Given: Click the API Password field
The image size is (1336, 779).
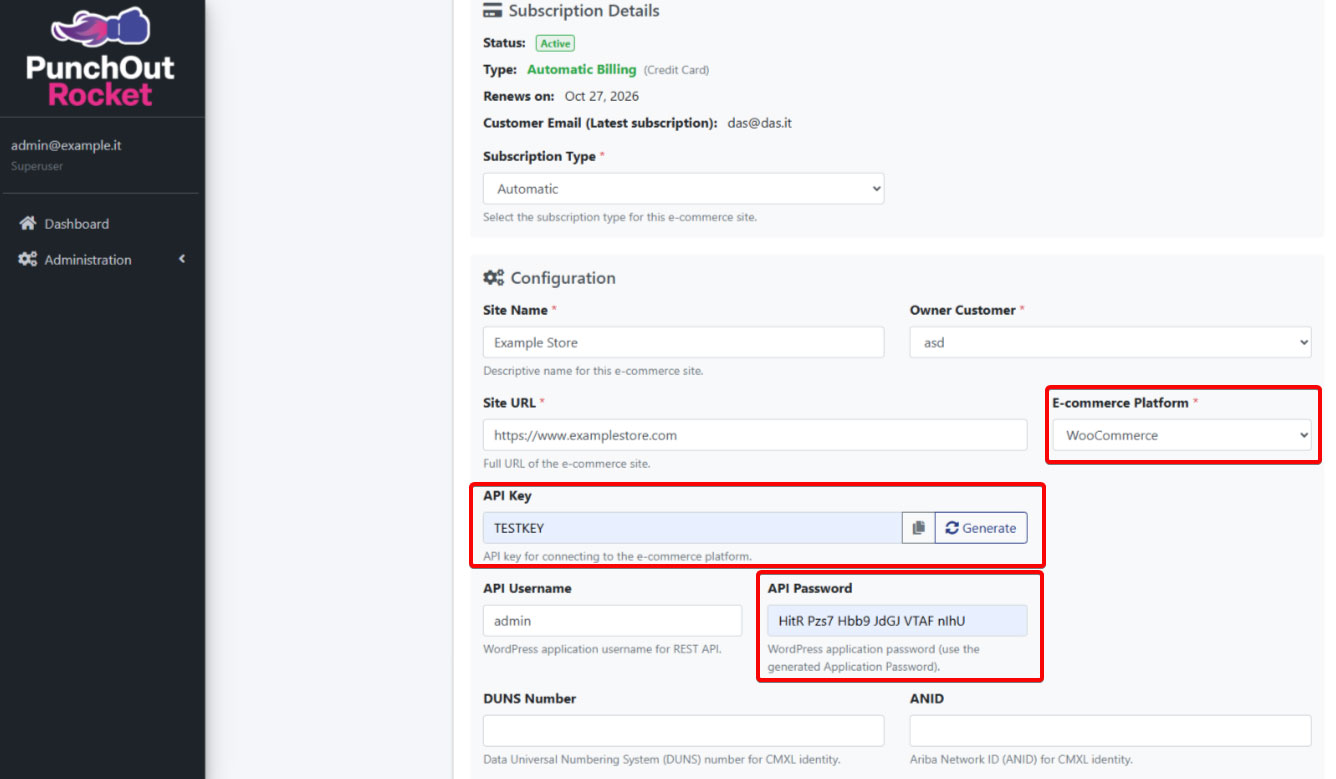Looking at the screenshot, I should [896, 621].
